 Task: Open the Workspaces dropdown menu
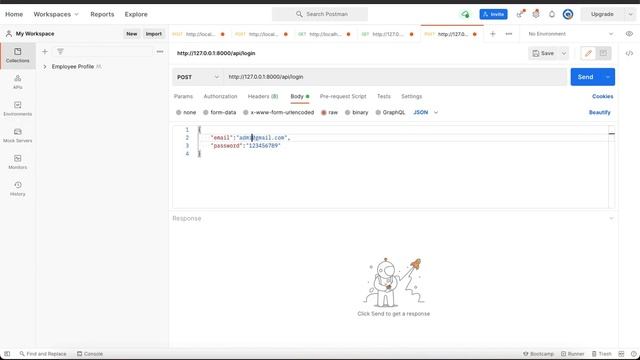pyautogui.click(x=56, y=14)
